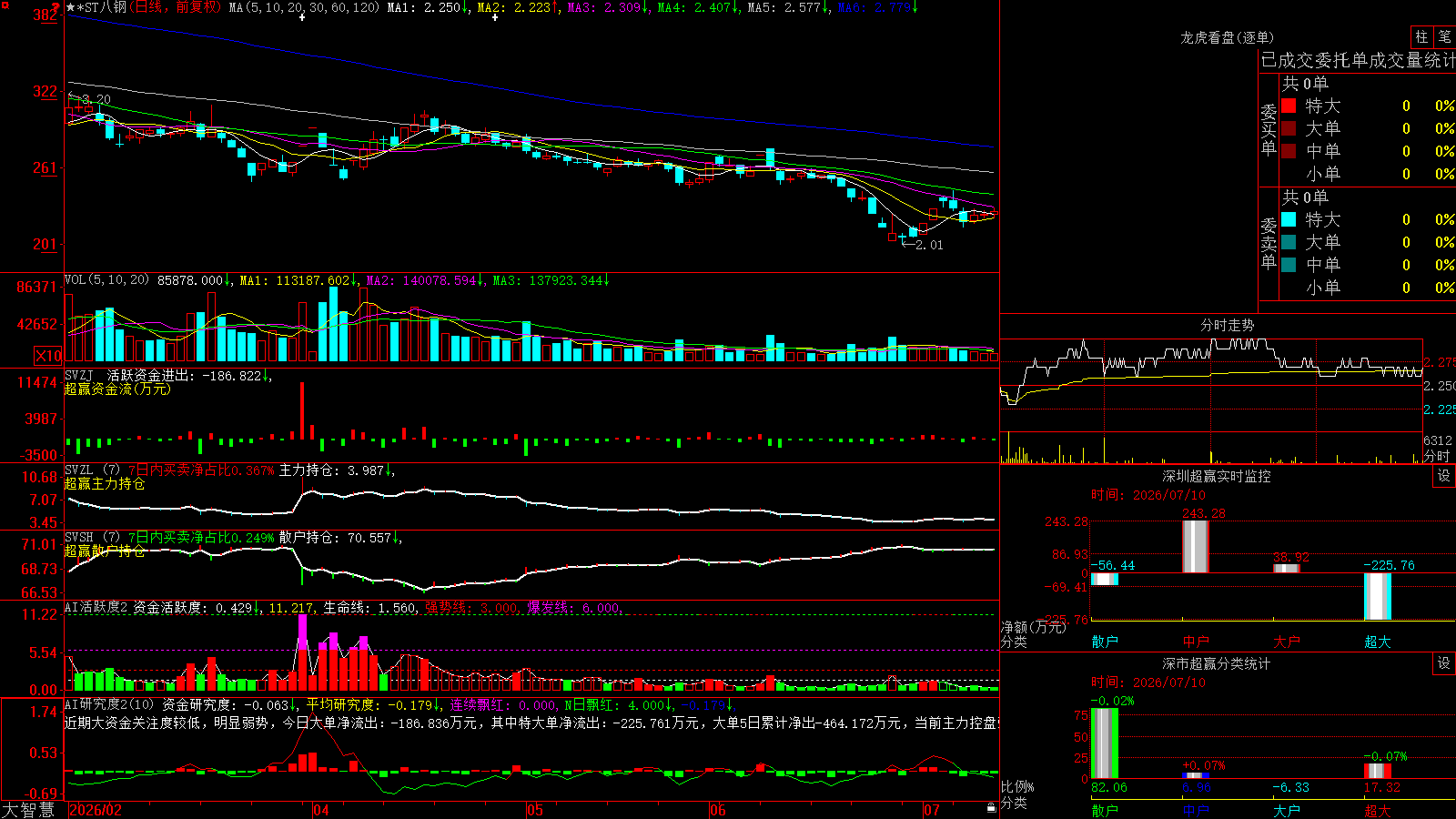Click the SVZL (7) indicator label
The height and width of the screenshot is (819, 1456).
pyautogui.click(x=92, y=470)
